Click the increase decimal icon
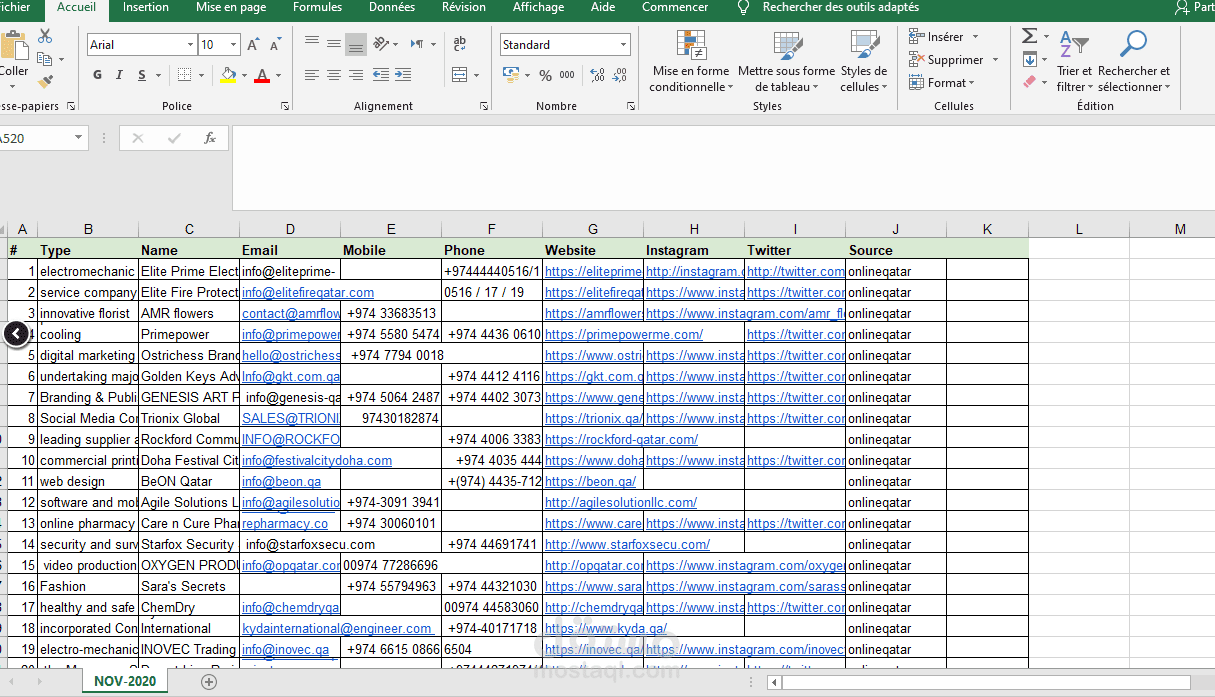This screenshot has height=697, width=1215. pos(598,75)
